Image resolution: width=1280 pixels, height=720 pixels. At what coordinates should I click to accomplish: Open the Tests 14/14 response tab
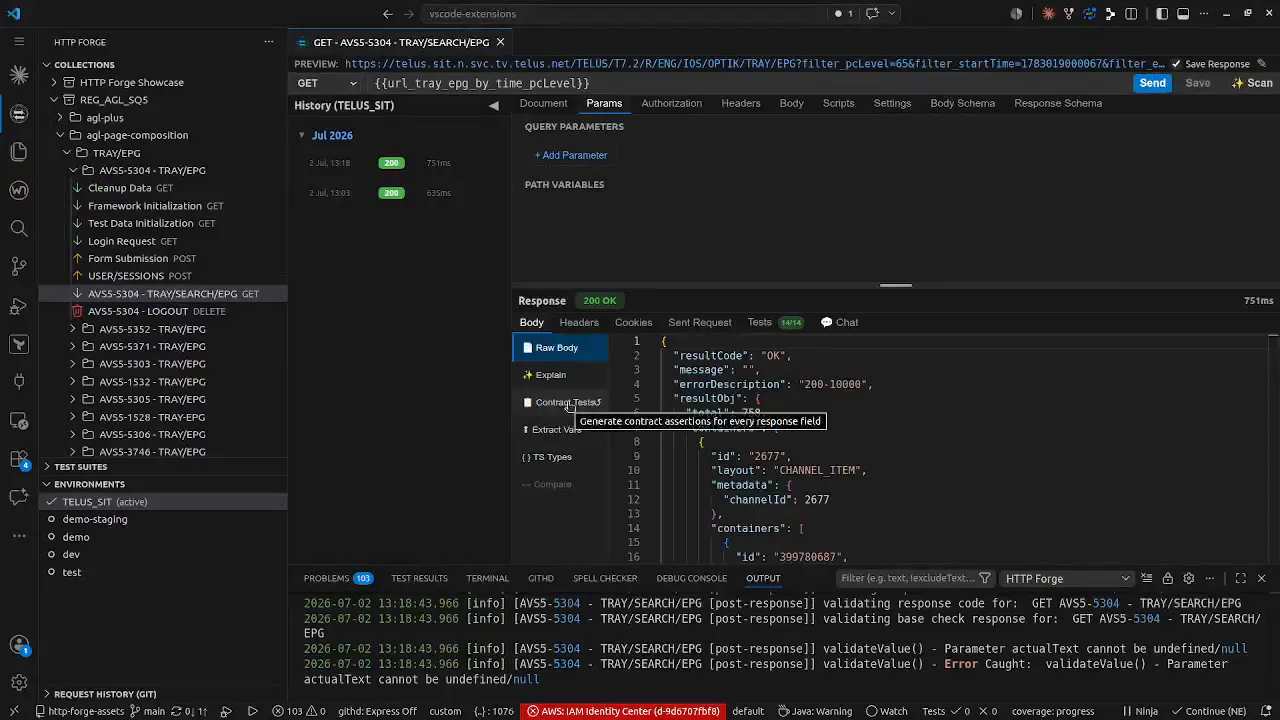776,322
